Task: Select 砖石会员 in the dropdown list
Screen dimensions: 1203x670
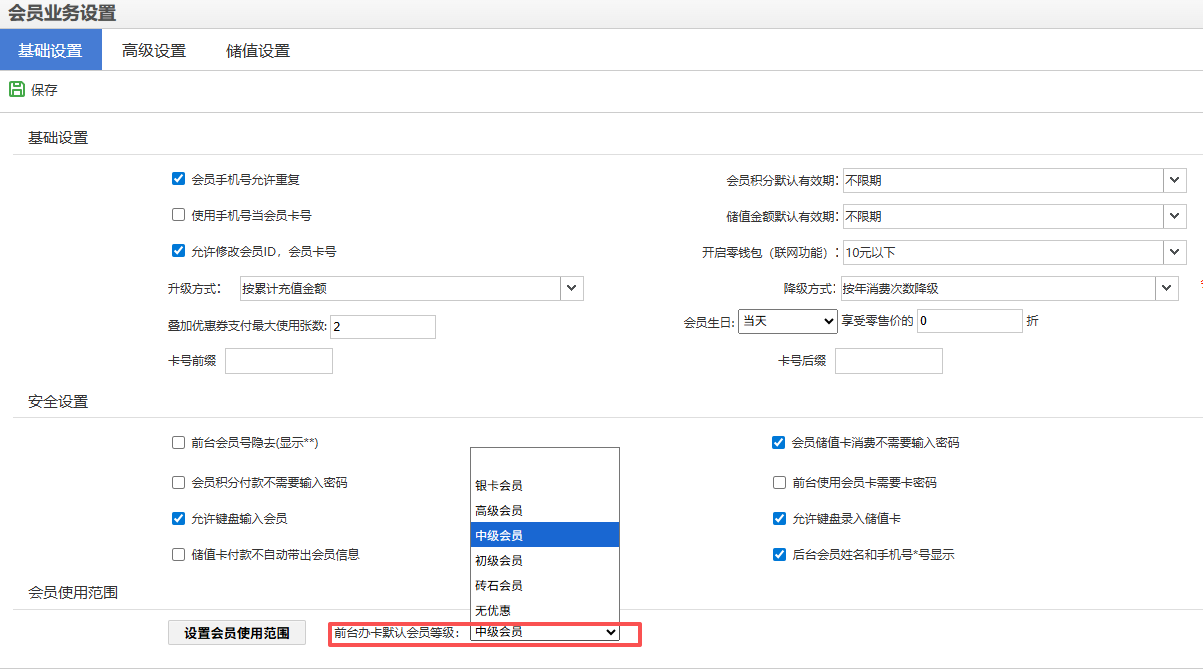Action: (x=499, y=585)
